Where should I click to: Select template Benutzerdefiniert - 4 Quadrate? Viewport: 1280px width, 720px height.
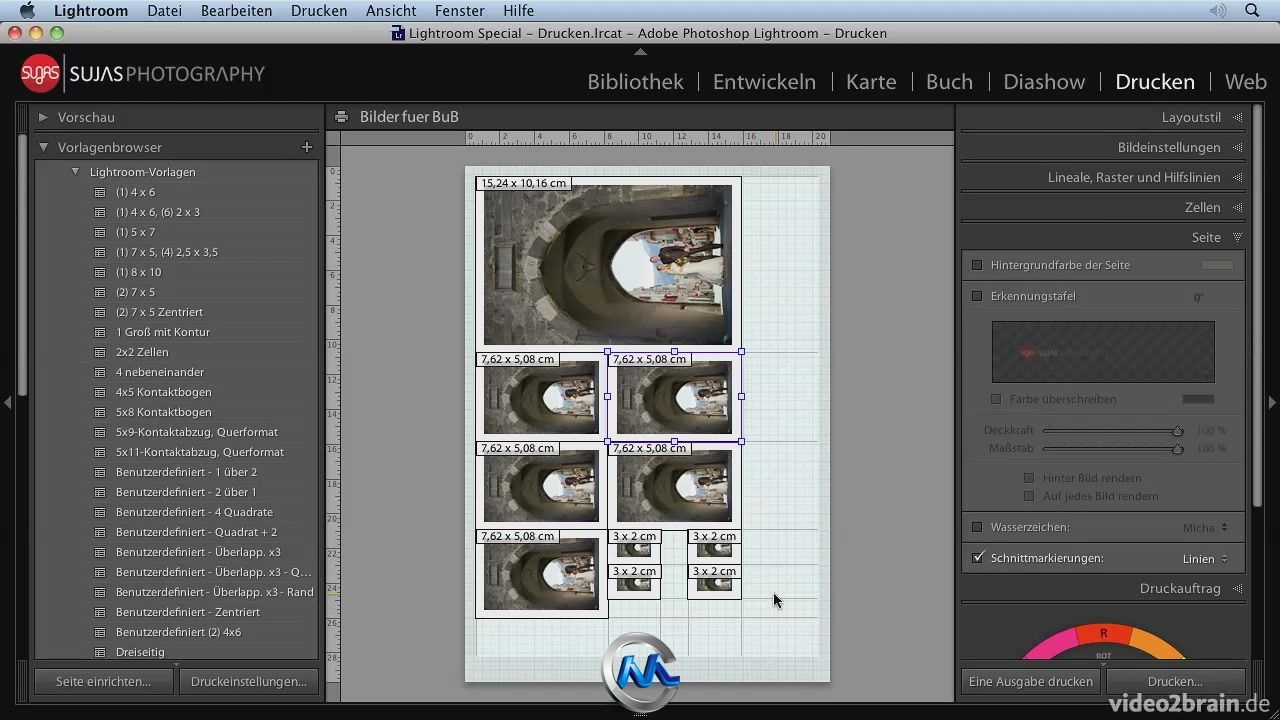pos(194,512)
